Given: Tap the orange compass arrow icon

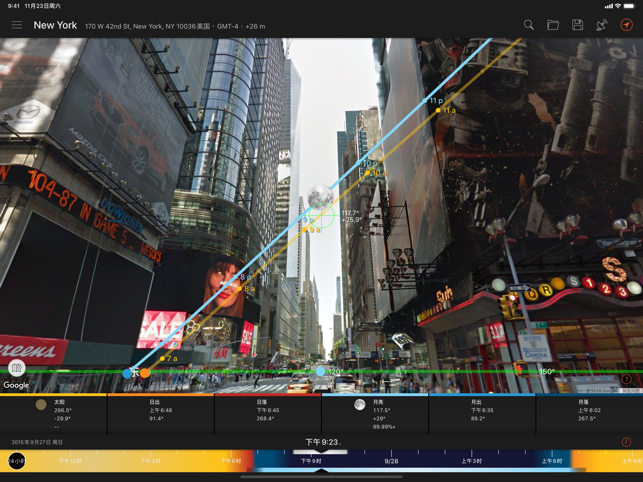Looking at the screenshot, I should click(626, 25).
